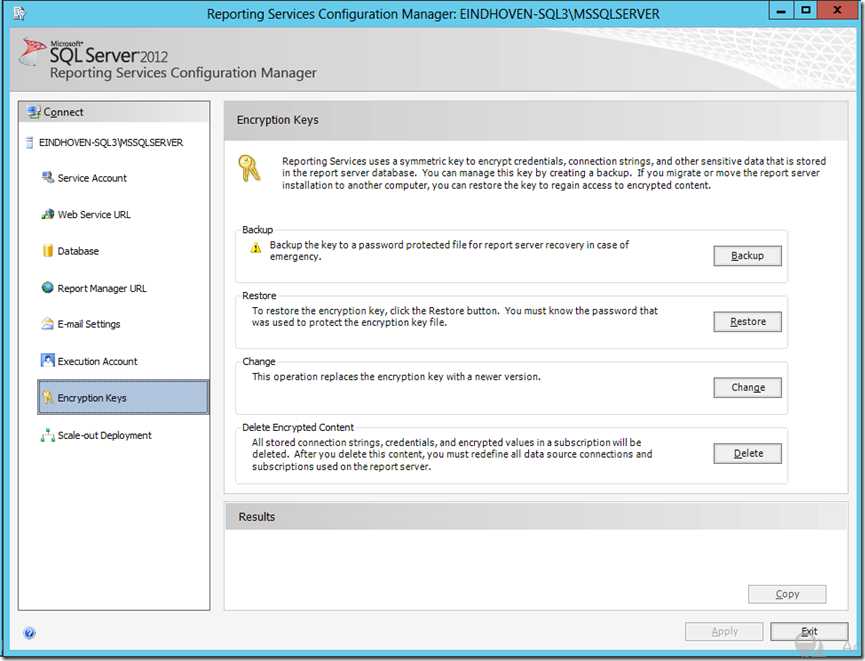
Task: Select Encryption Keys in sidebar
Action: (123, 397)
